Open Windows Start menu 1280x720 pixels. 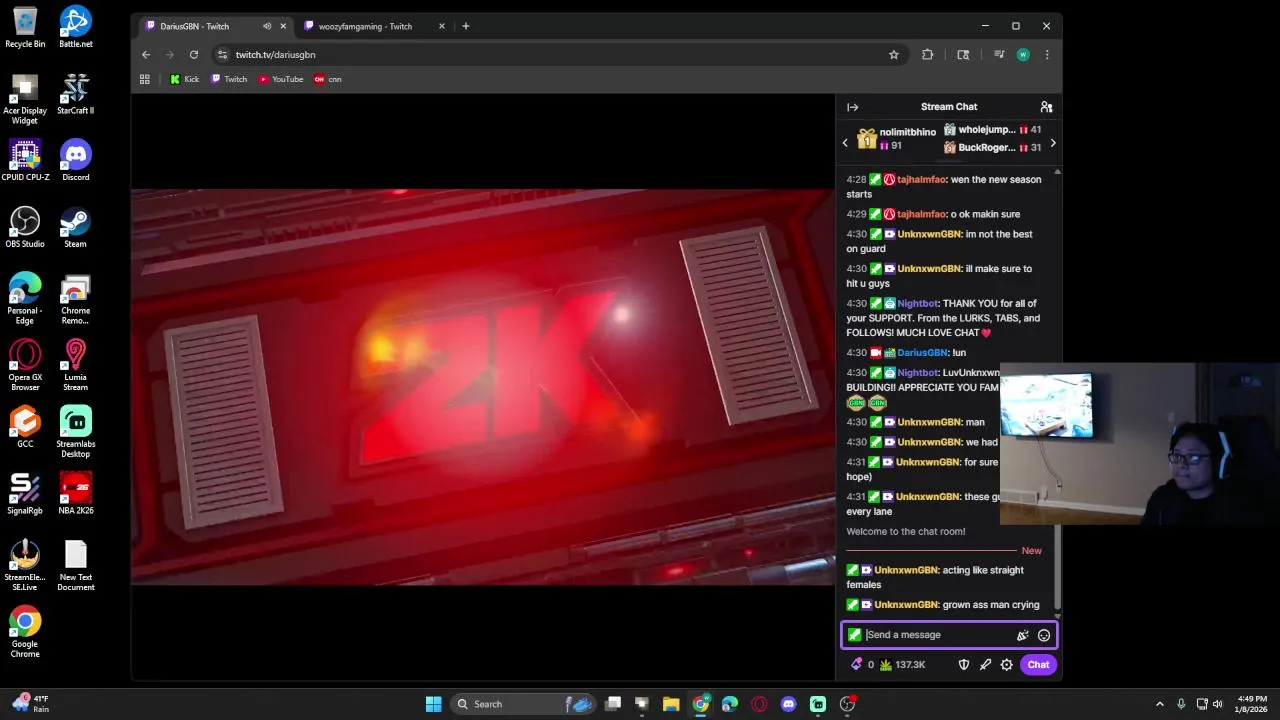point(433,704)
